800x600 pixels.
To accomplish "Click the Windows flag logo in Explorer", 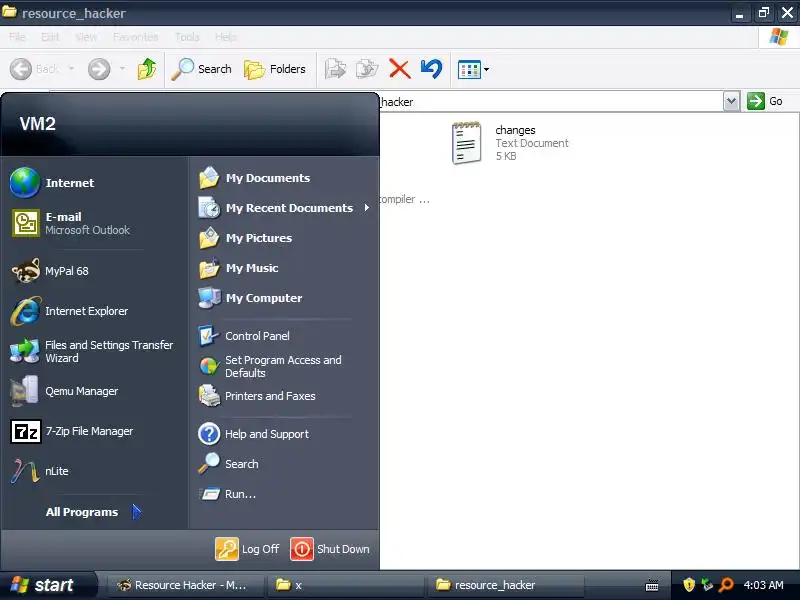I will (x=779, y=37).
